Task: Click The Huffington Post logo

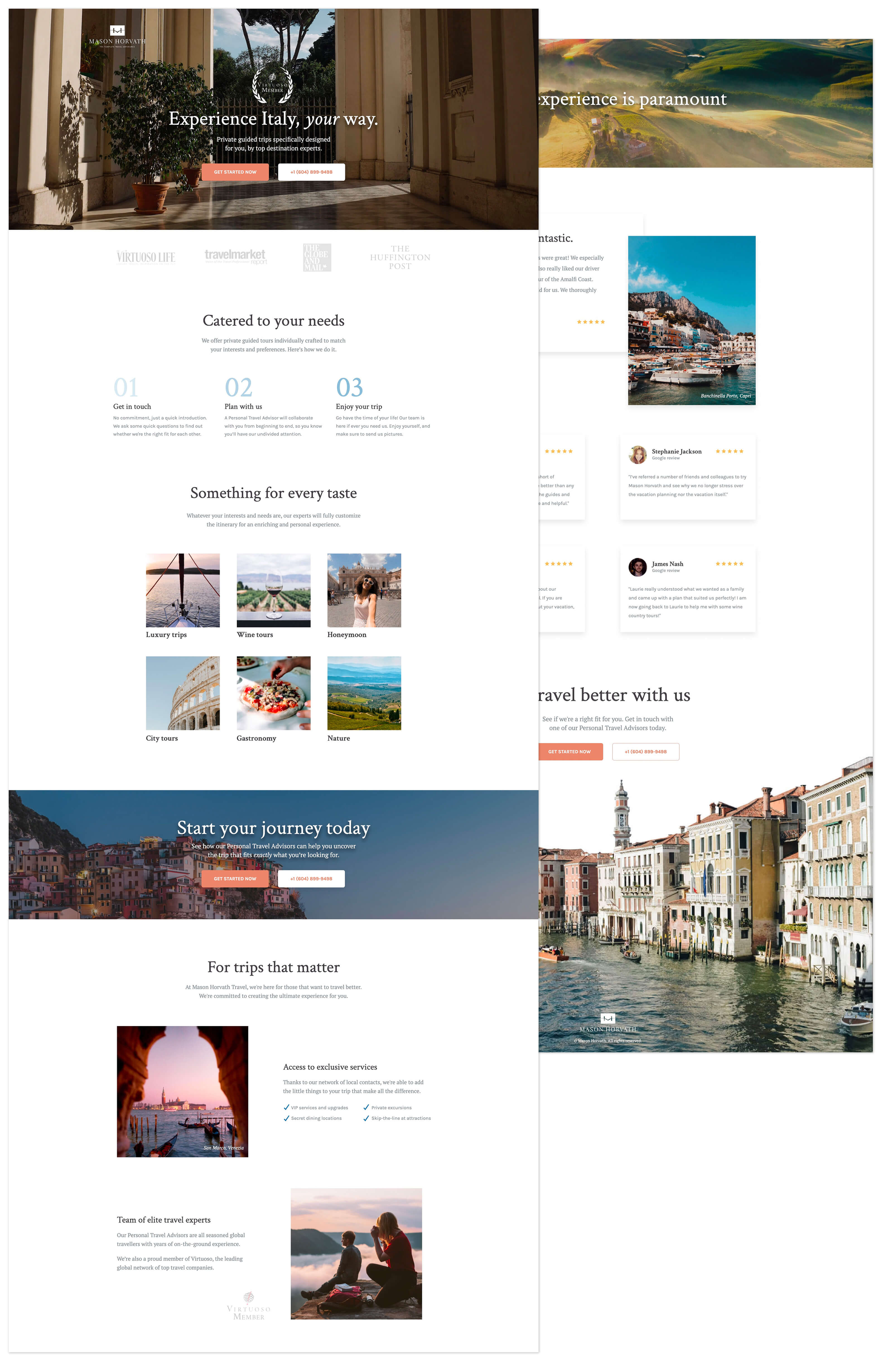Action: (400, 257)
